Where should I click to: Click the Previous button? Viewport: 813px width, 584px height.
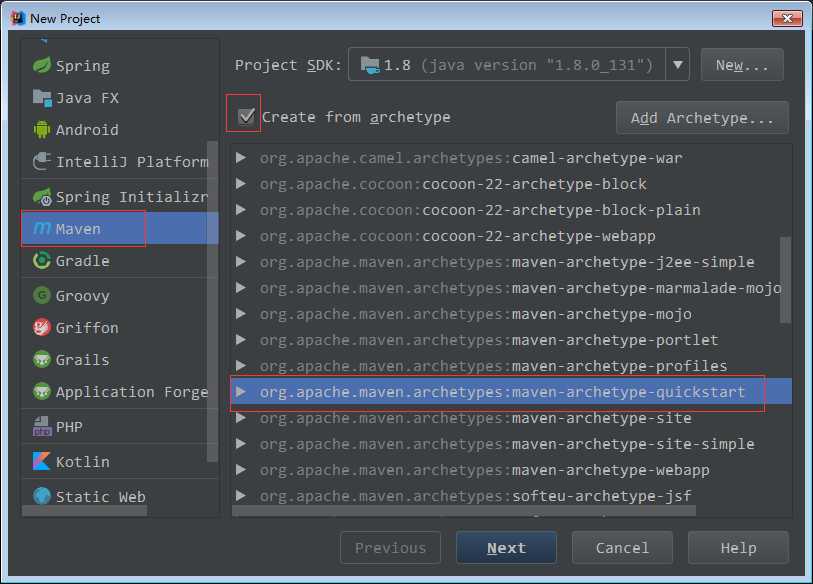(390, 548)
